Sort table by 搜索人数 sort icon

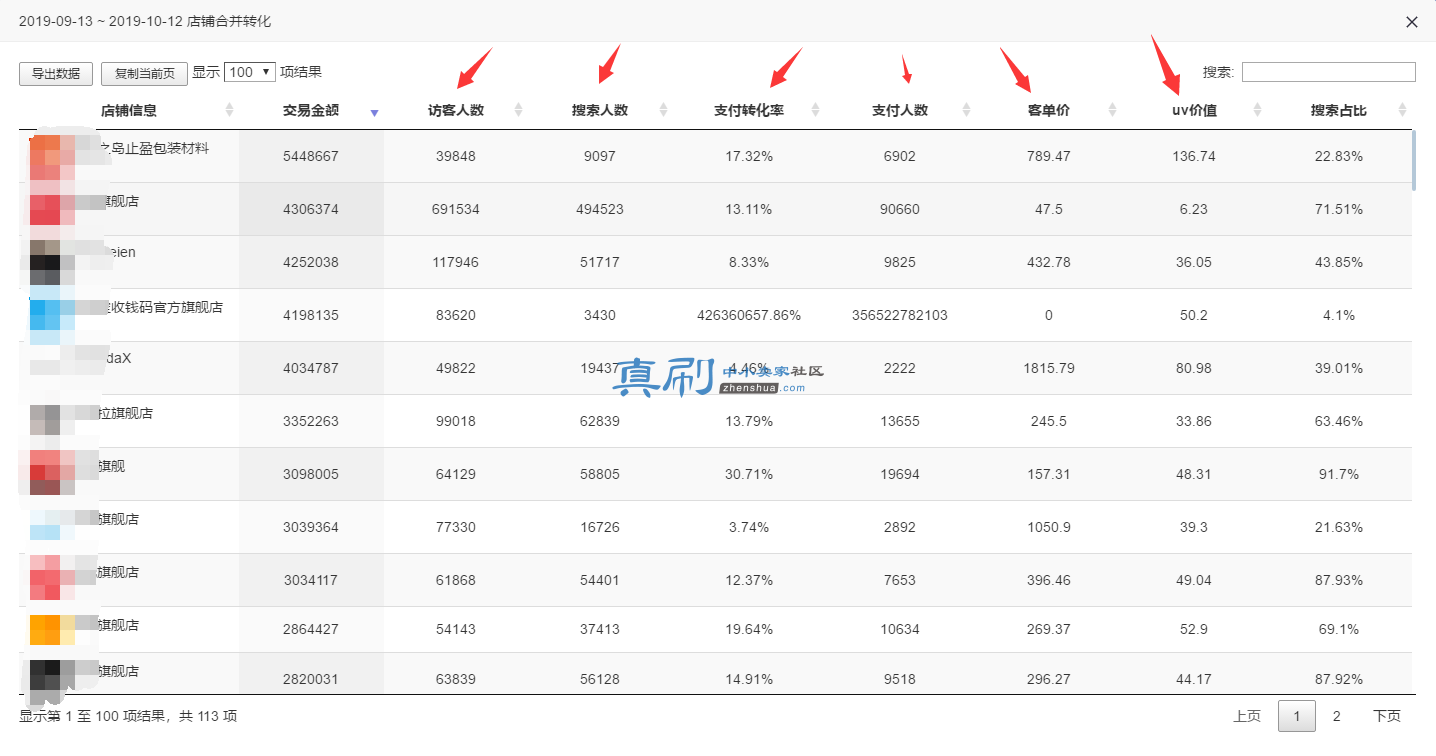(662, 110)
